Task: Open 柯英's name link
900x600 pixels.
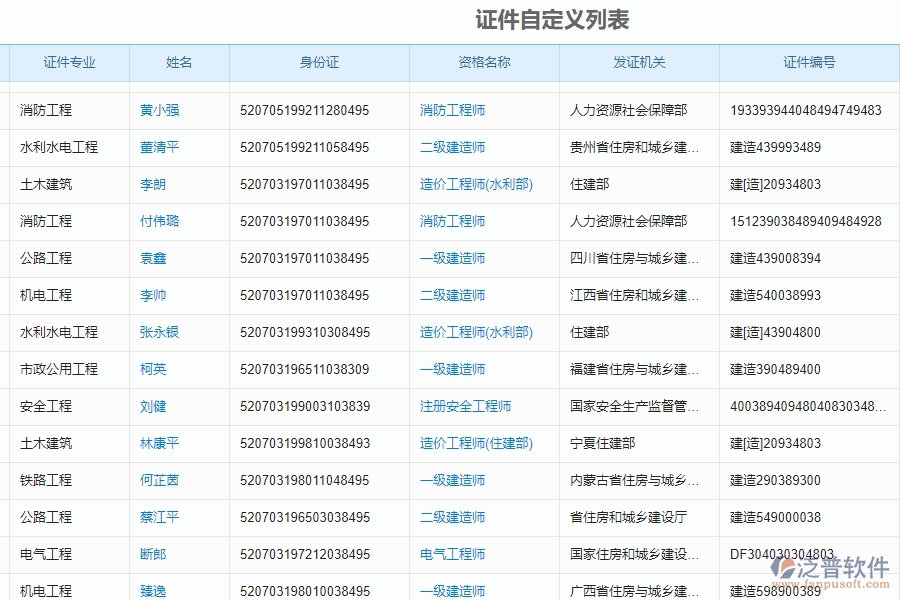Action: [152, 369]
